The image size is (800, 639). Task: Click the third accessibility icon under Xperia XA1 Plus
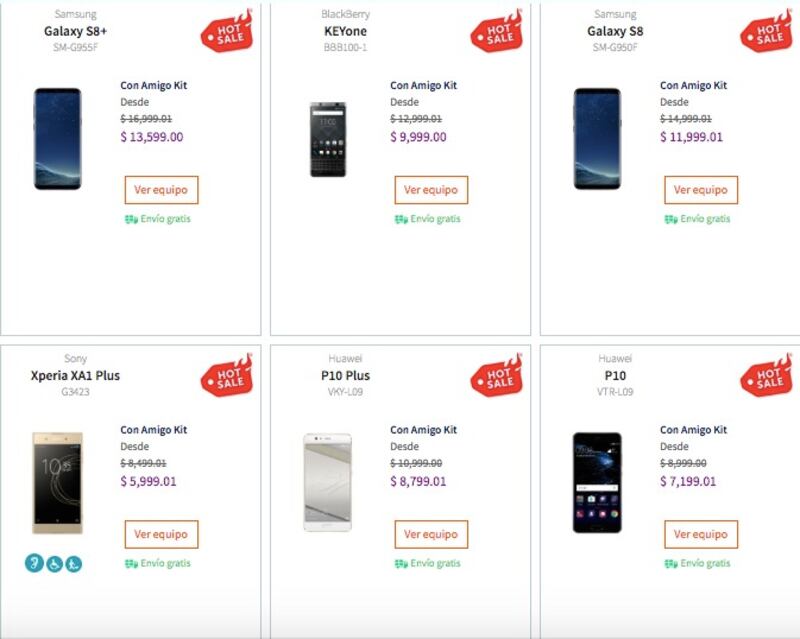(x=73, y=564)
